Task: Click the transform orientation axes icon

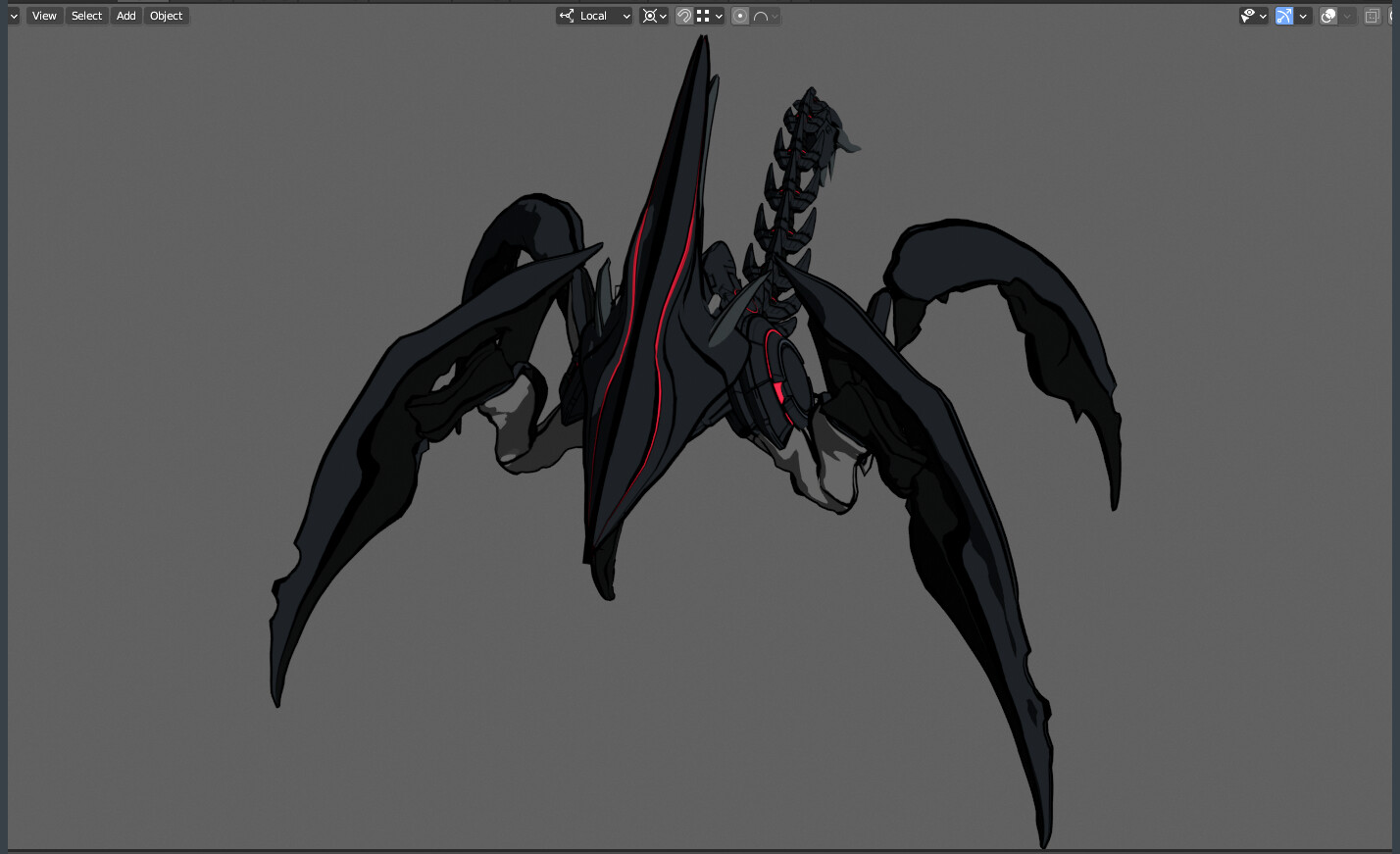Action: click(x=568, y=16)
